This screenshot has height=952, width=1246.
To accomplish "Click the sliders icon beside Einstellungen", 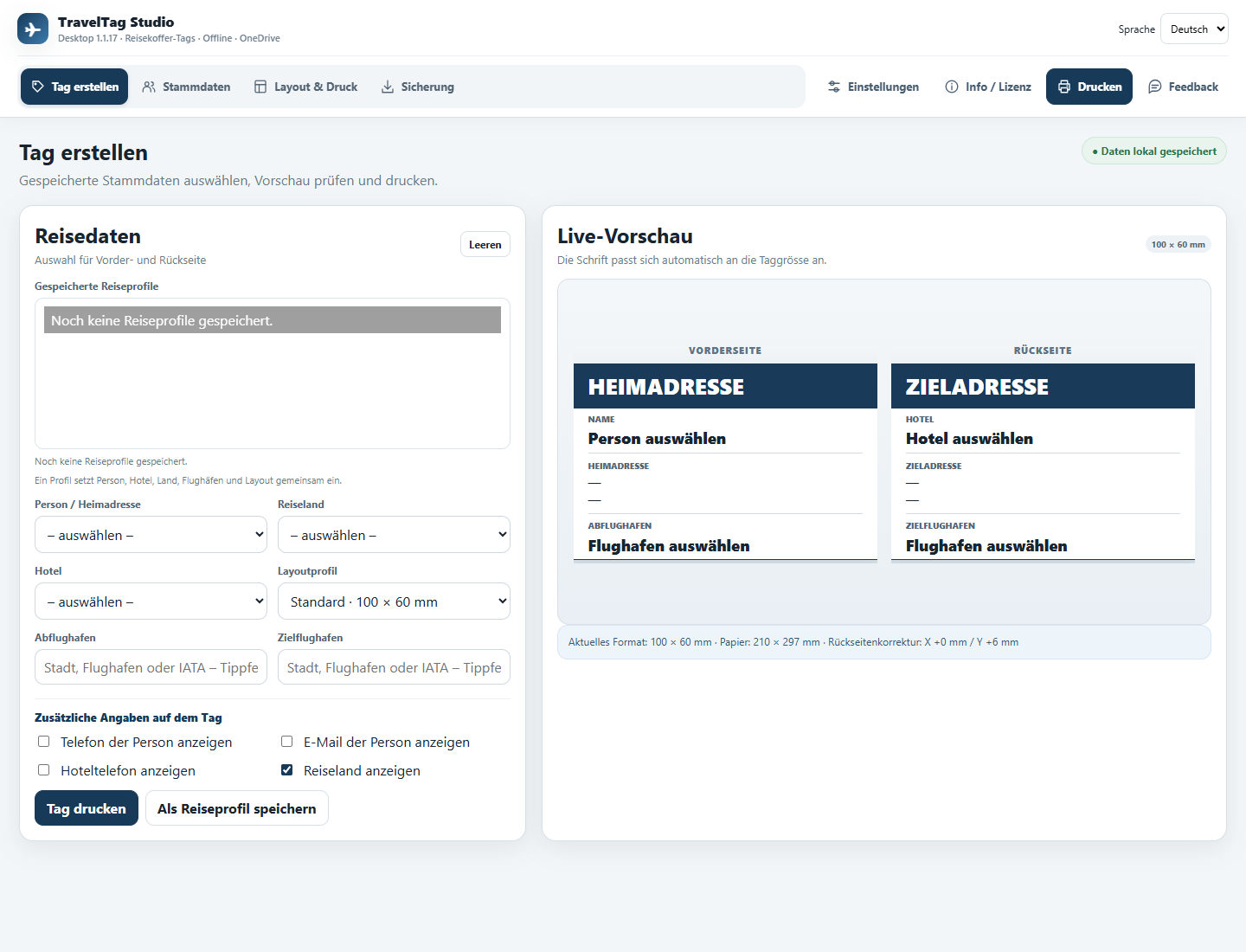I will 834,87.
